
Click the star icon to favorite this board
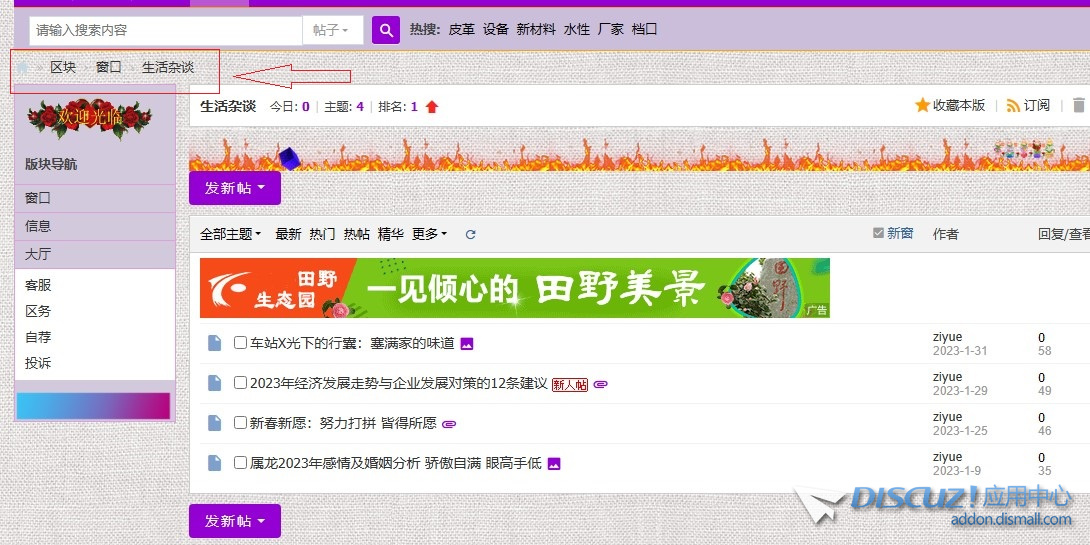922,105
